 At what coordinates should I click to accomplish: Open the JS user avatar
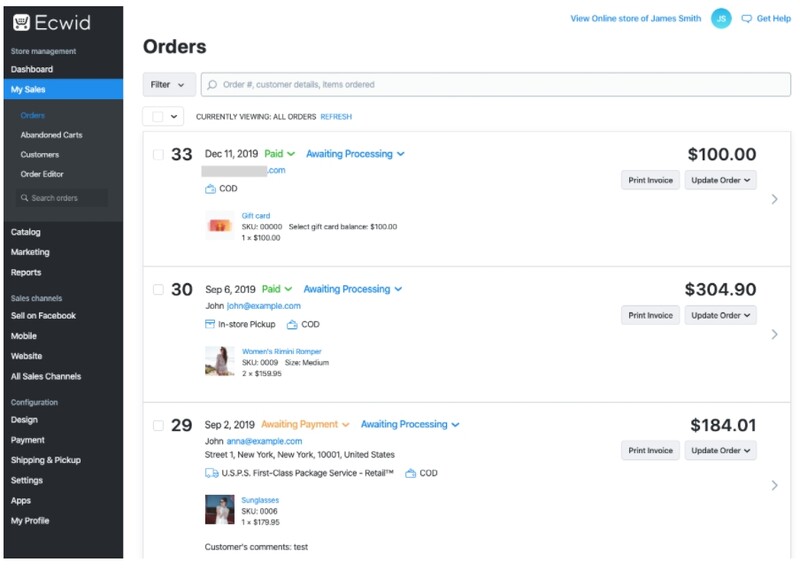tap(721, 19)
